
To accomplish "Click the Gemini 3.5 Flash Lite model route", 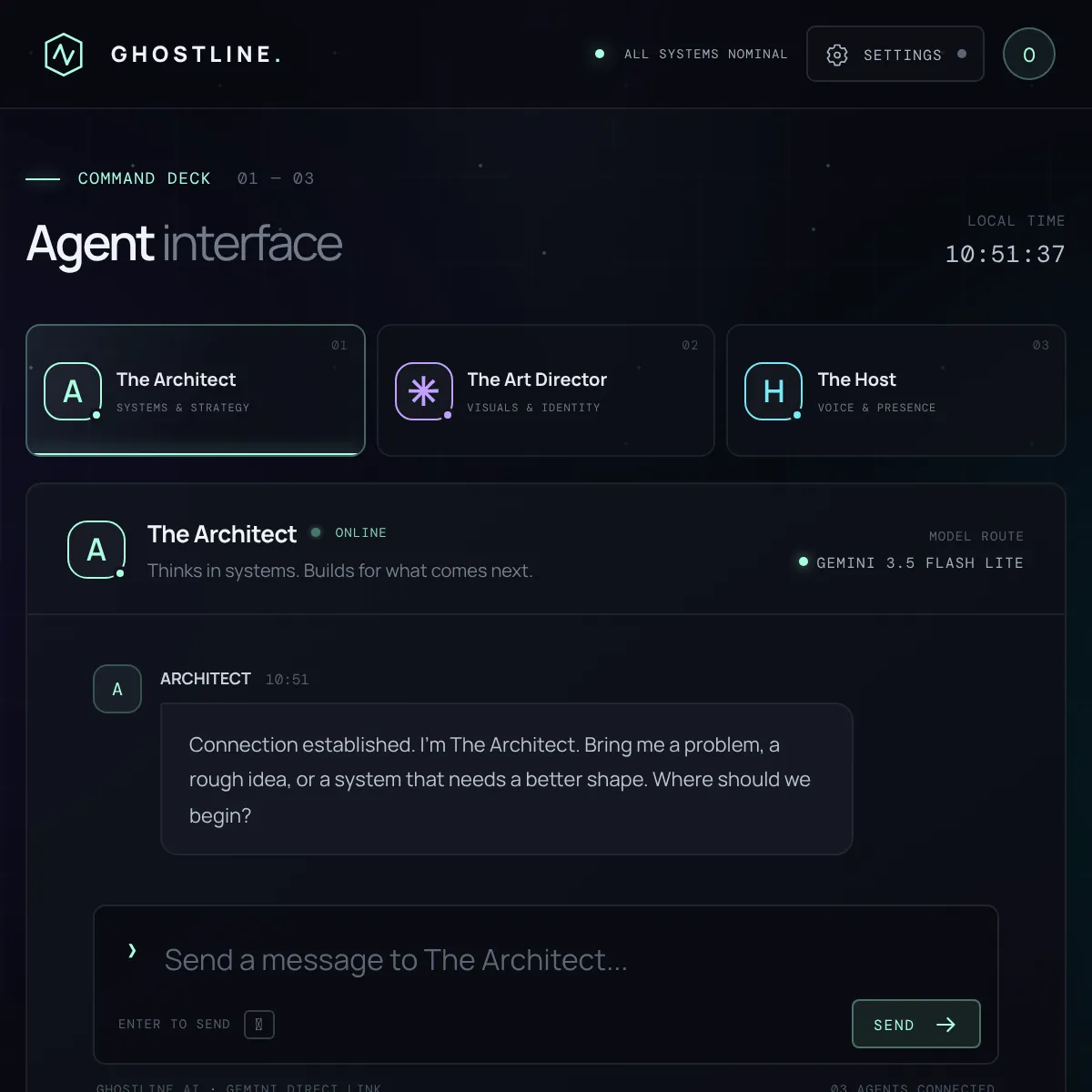I will (911, 562).
